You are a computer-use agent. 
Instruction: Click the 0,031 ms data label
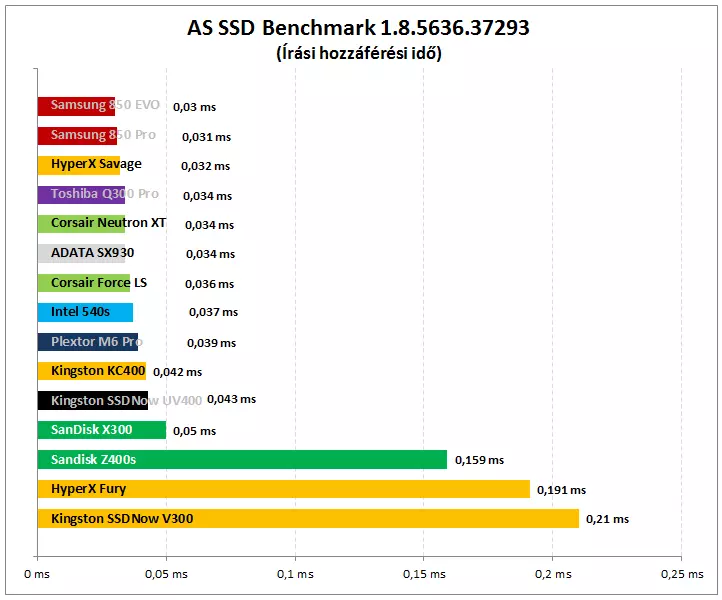pyautogui.click(x=206, y=137)
